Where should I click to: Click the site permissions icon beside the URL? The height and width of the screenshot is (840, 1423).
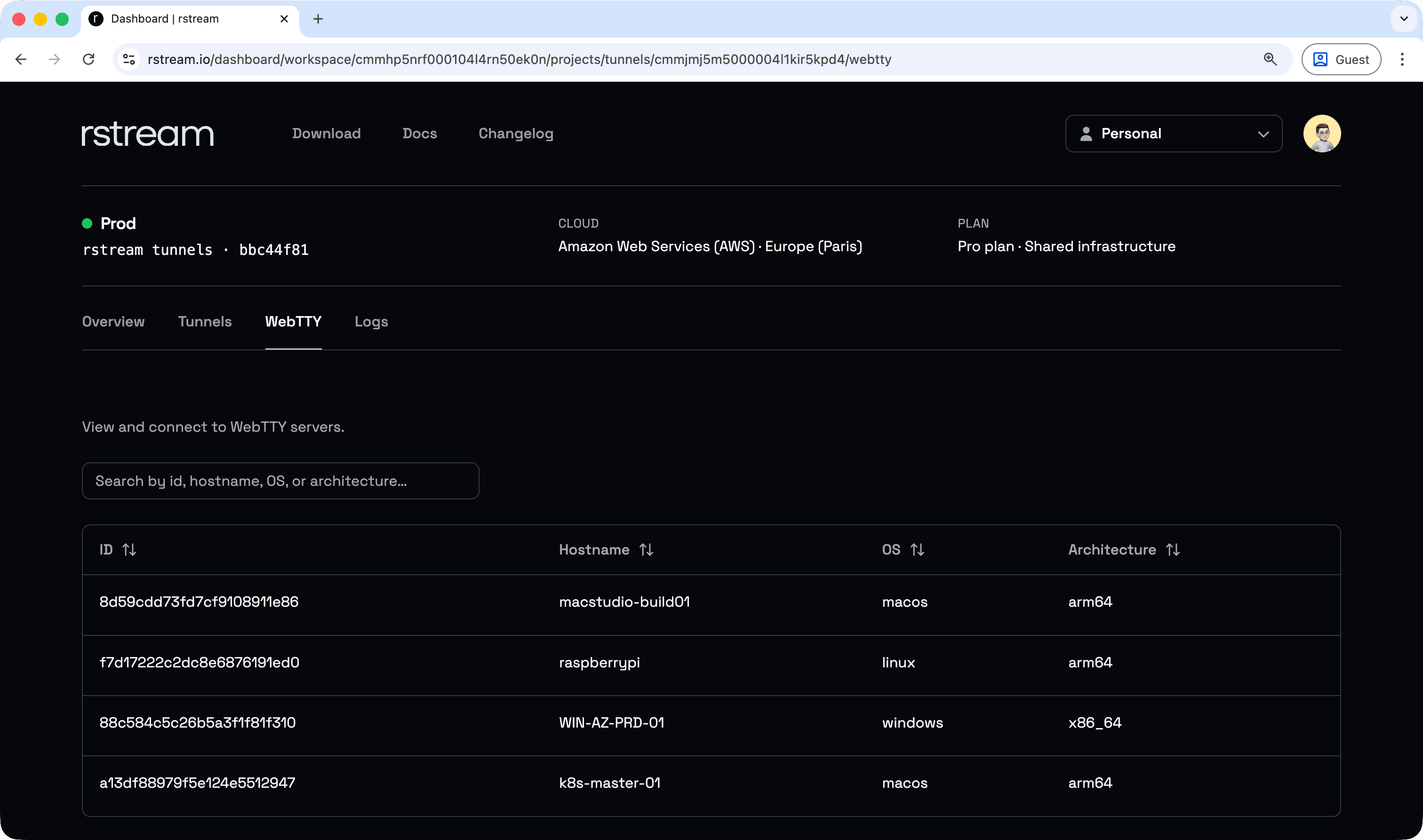tap(128, 59)
